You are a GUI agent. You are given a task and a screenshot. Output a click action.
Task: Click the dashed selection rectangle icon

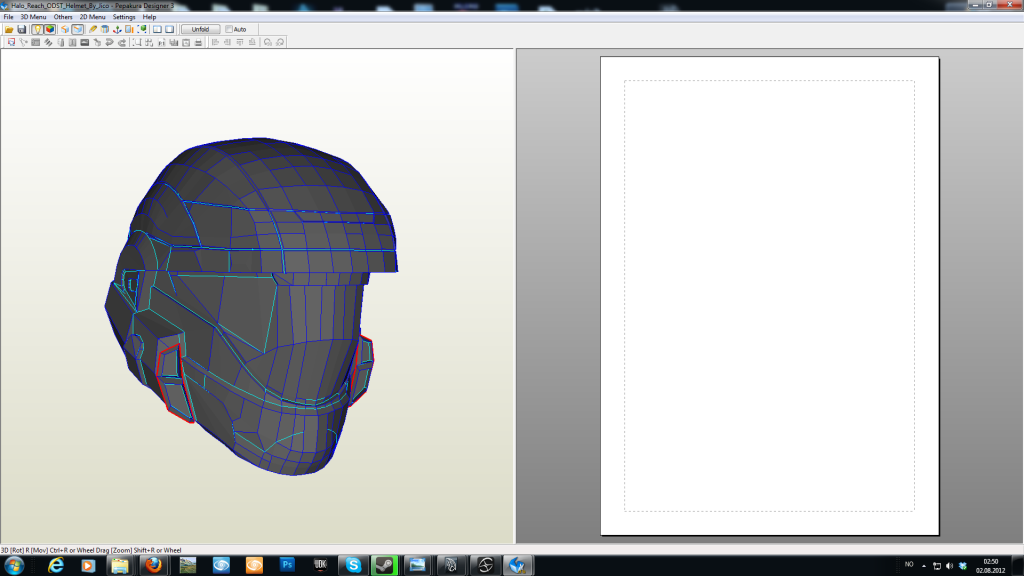(136, 42)
